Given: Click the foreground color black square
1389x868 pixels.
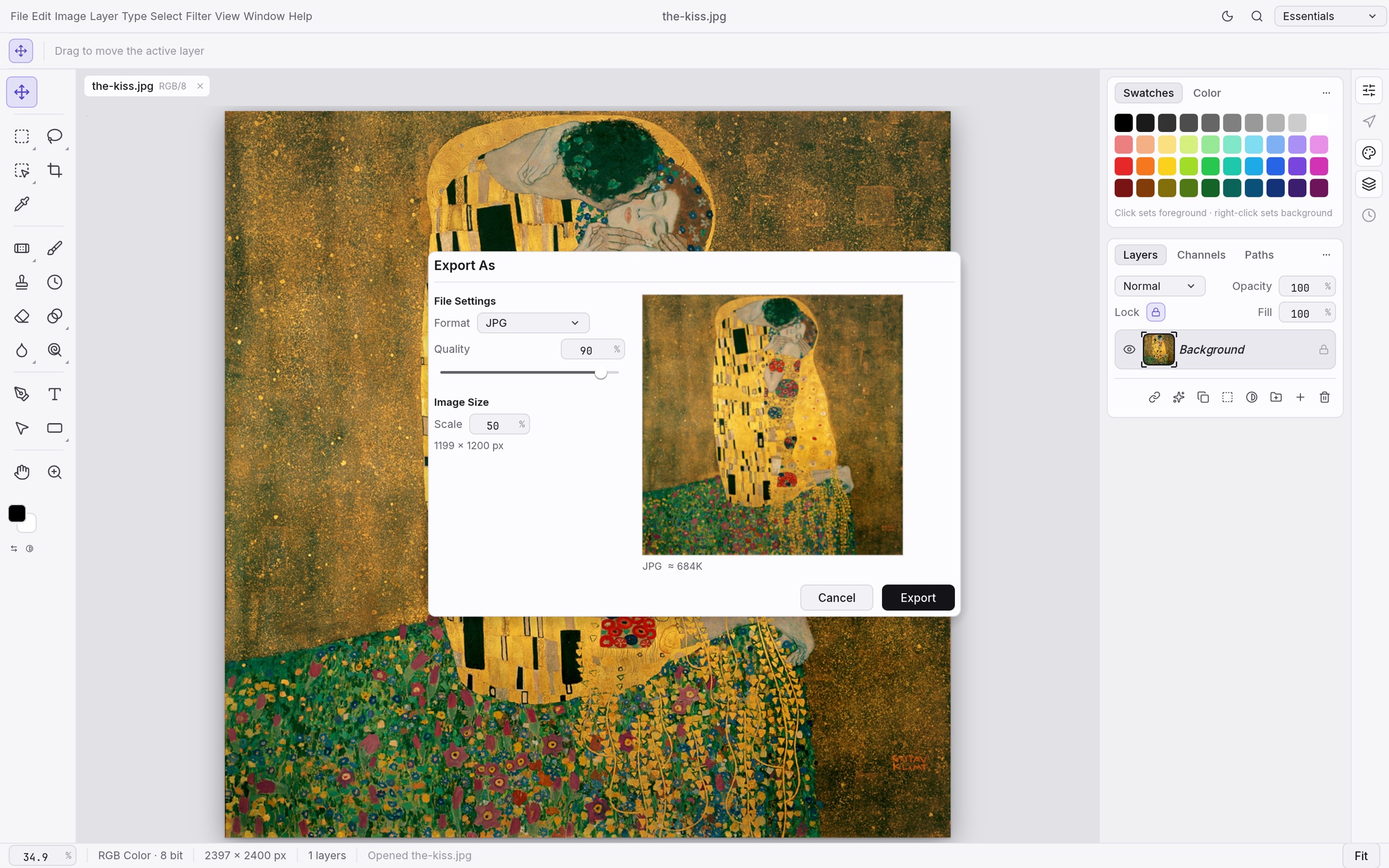Looking at the screenshot, I should coord(17,513).
